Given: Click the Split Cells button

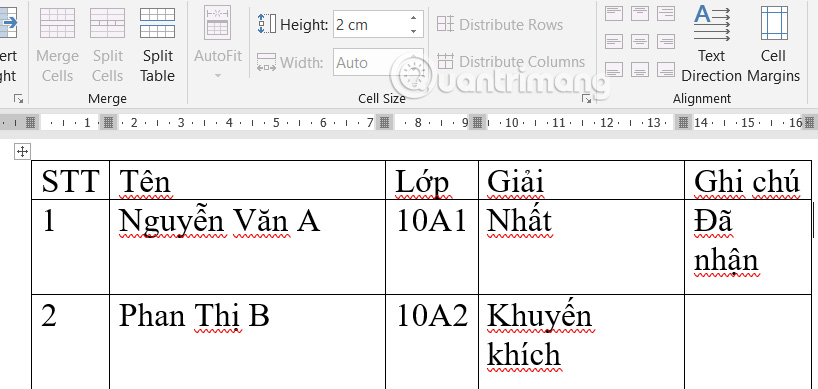Looking at the screenshot, I should click(107, 45).
